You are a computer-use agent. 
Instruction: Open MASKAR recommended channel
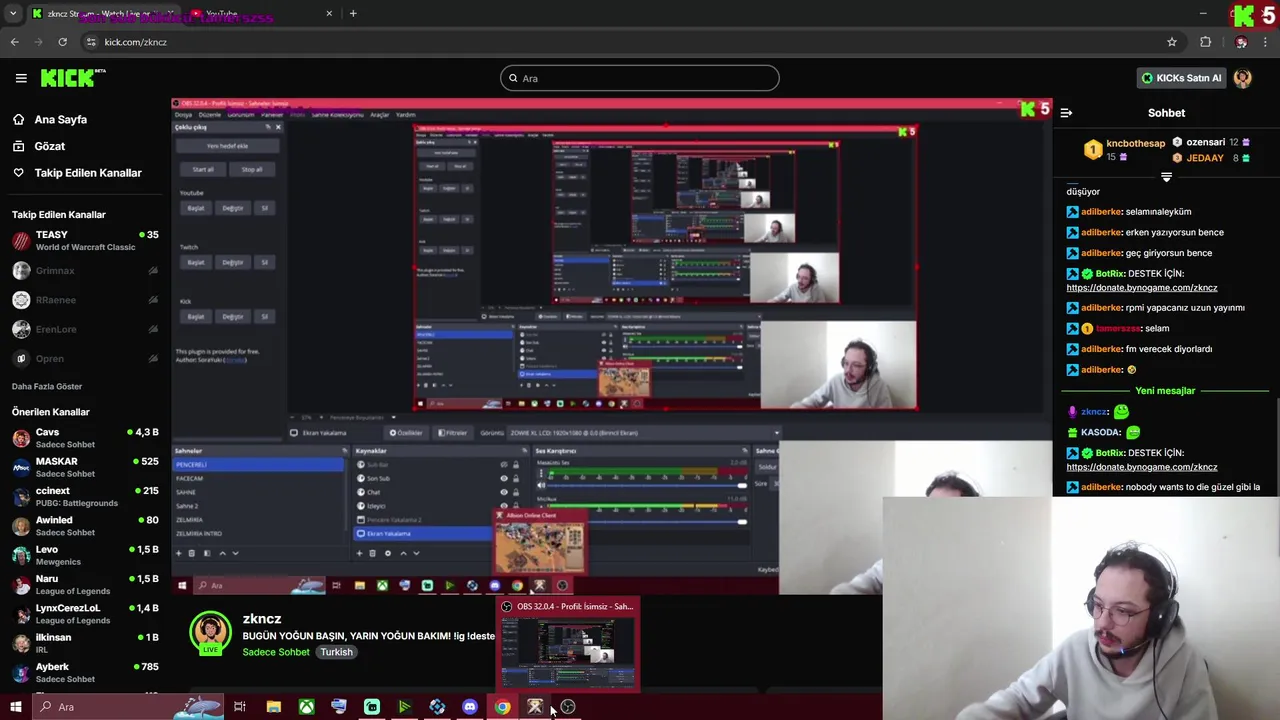(85, 467)
